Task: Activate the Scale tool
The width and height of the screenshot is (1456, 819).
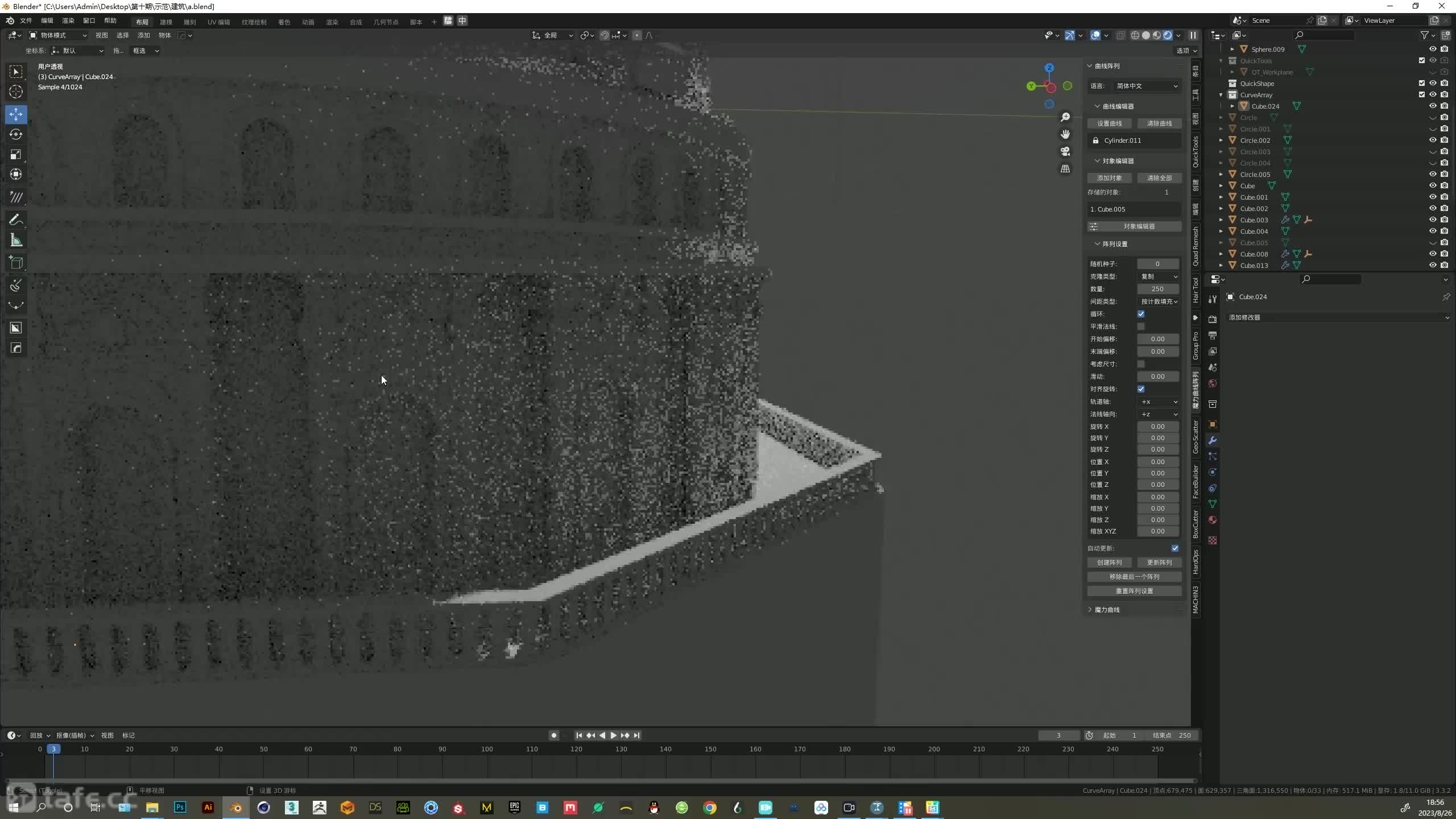Action: point(16,154)
